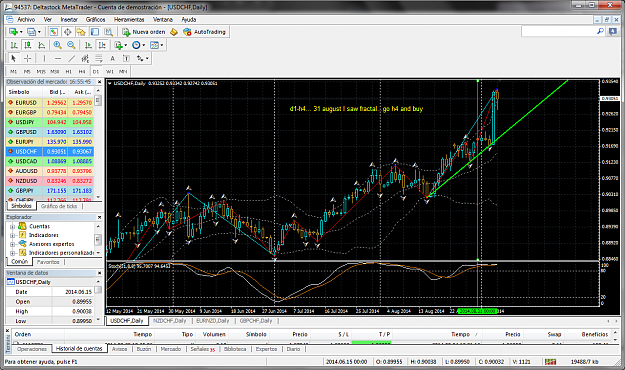Viewport: 625px width, 370px height.
Task: Switch timeframe to D1
Action: pyautogui.click(x=96, y=71)
